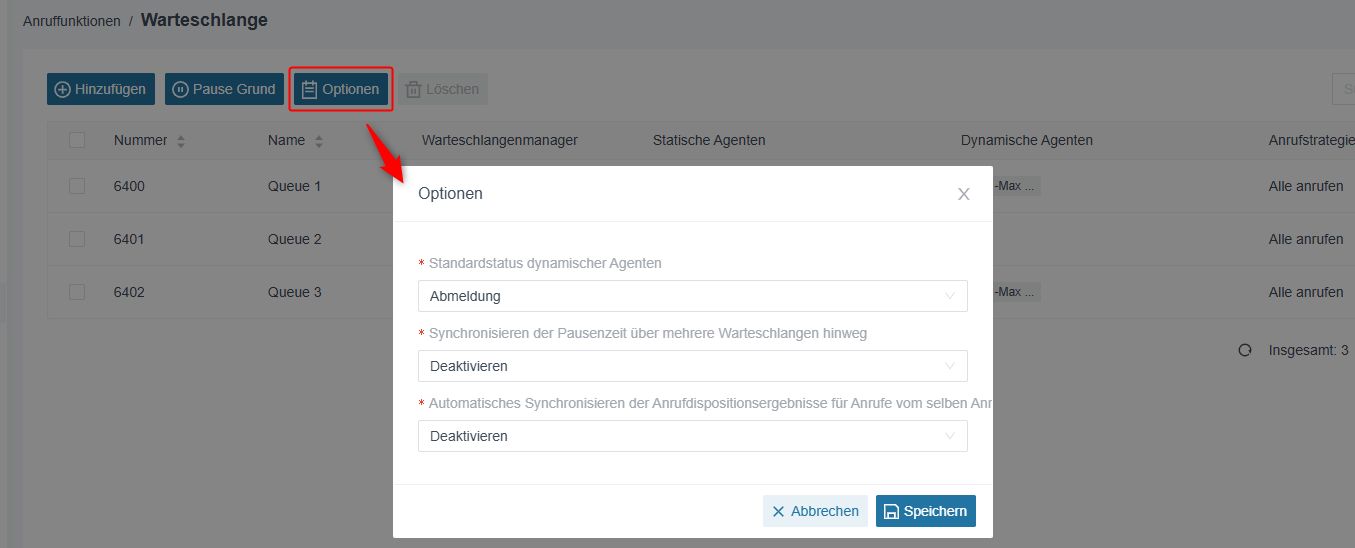Click the Statische Agenten column header
This screenshot has width=1355, height=548.
pos(709,140)
